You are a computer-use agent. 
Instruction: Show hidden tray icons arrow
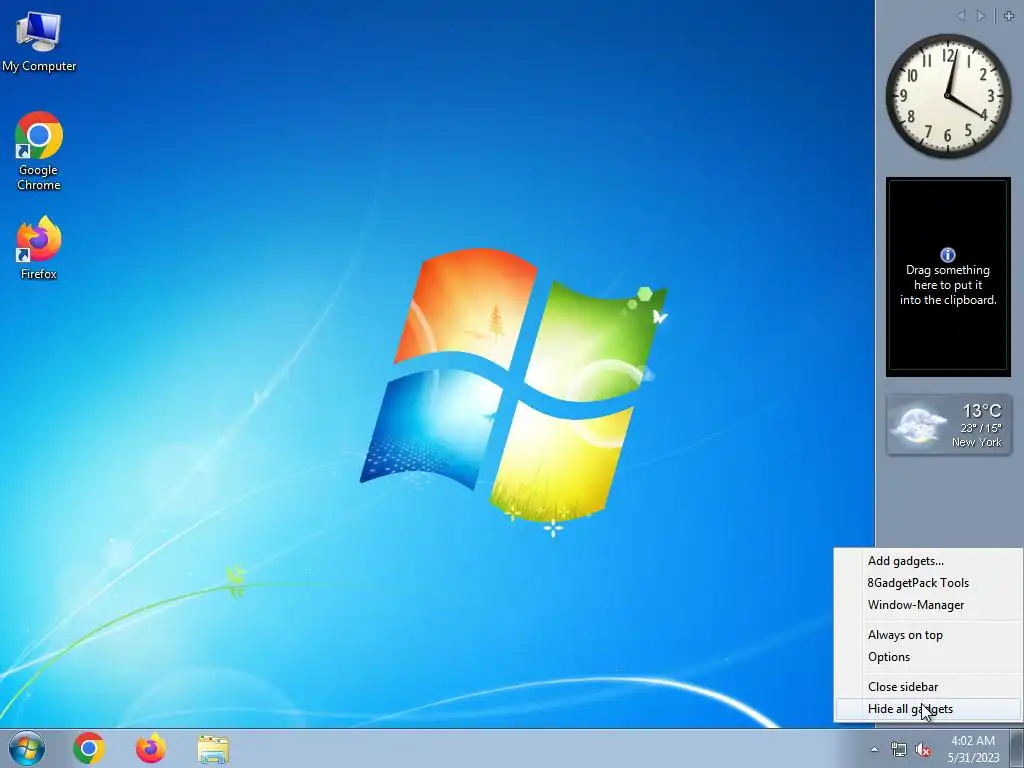pos(874,749)
